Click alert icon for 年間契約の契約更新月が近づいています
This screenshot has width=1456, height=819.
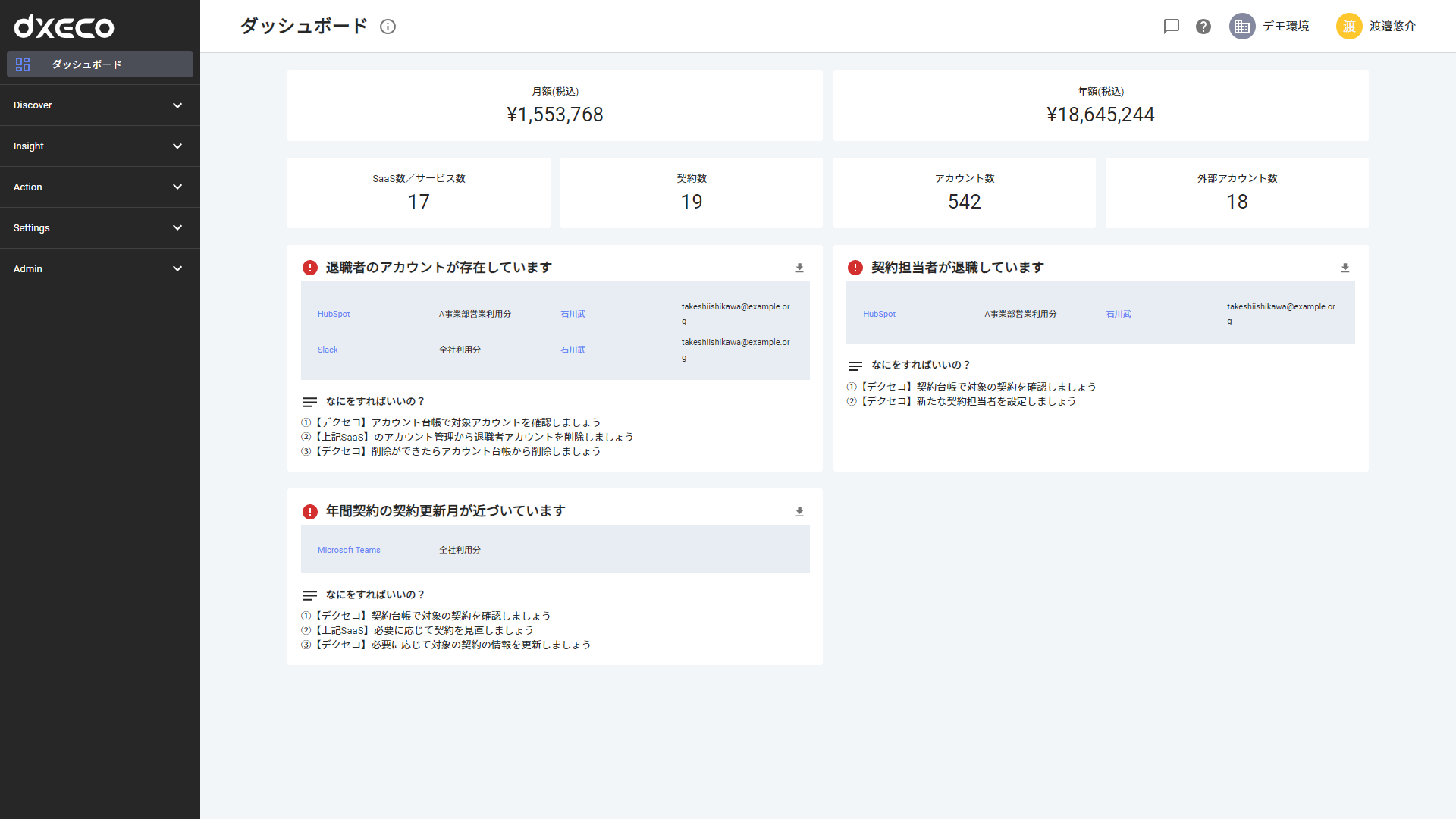310,512
